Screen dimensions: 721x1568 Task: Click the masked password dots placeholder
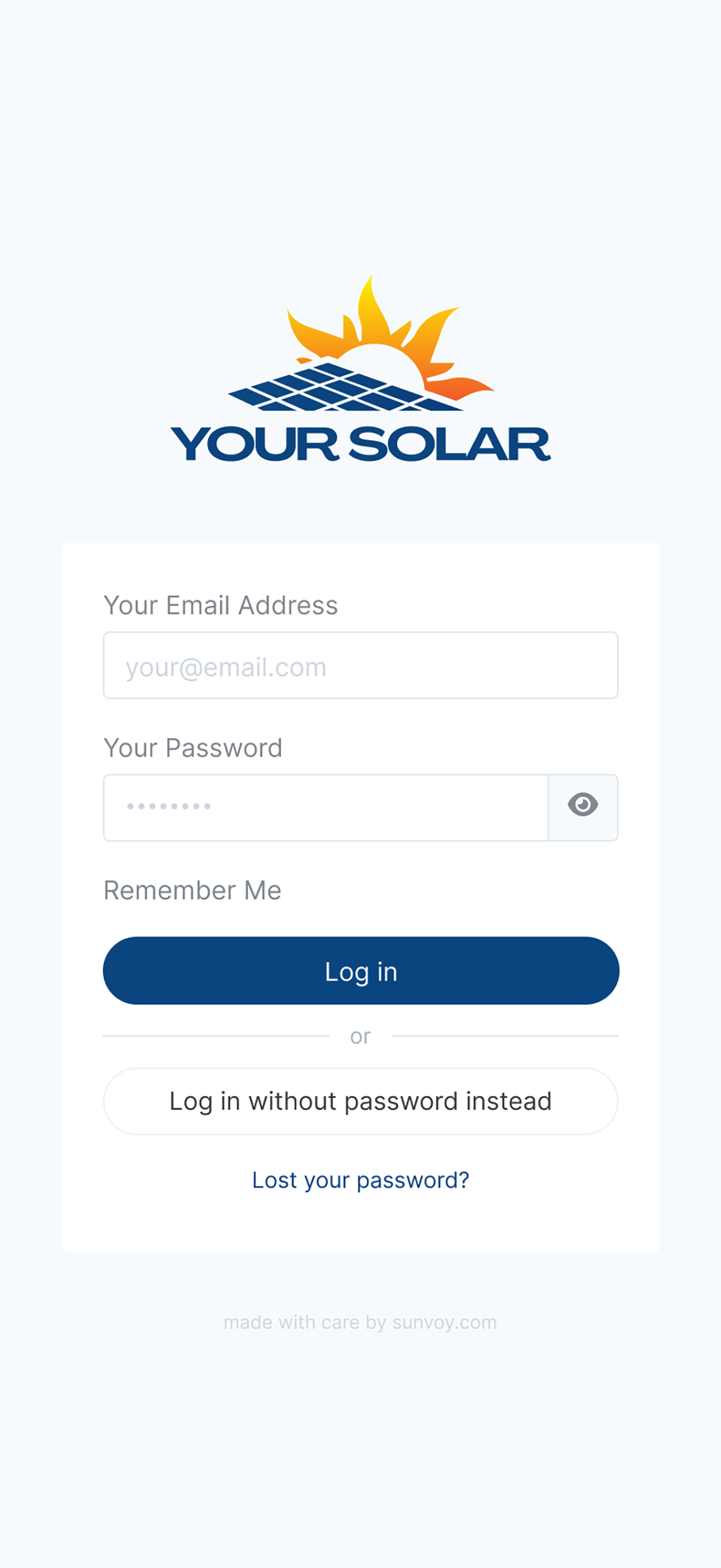tap(169, 807)
